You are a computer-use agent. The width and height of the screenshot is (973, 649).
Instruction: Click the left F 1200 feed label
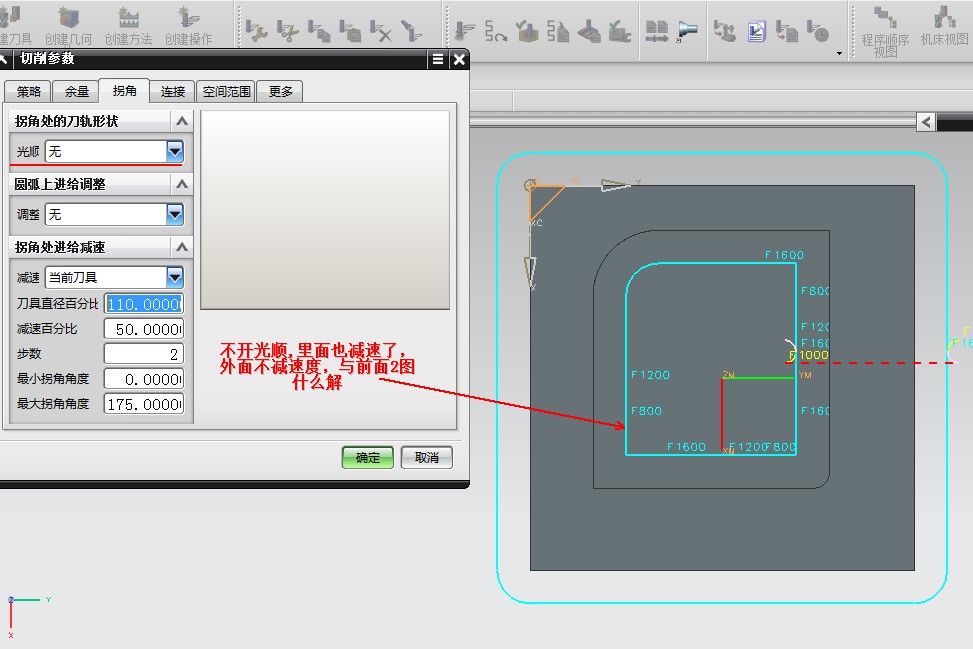(650, 375)
